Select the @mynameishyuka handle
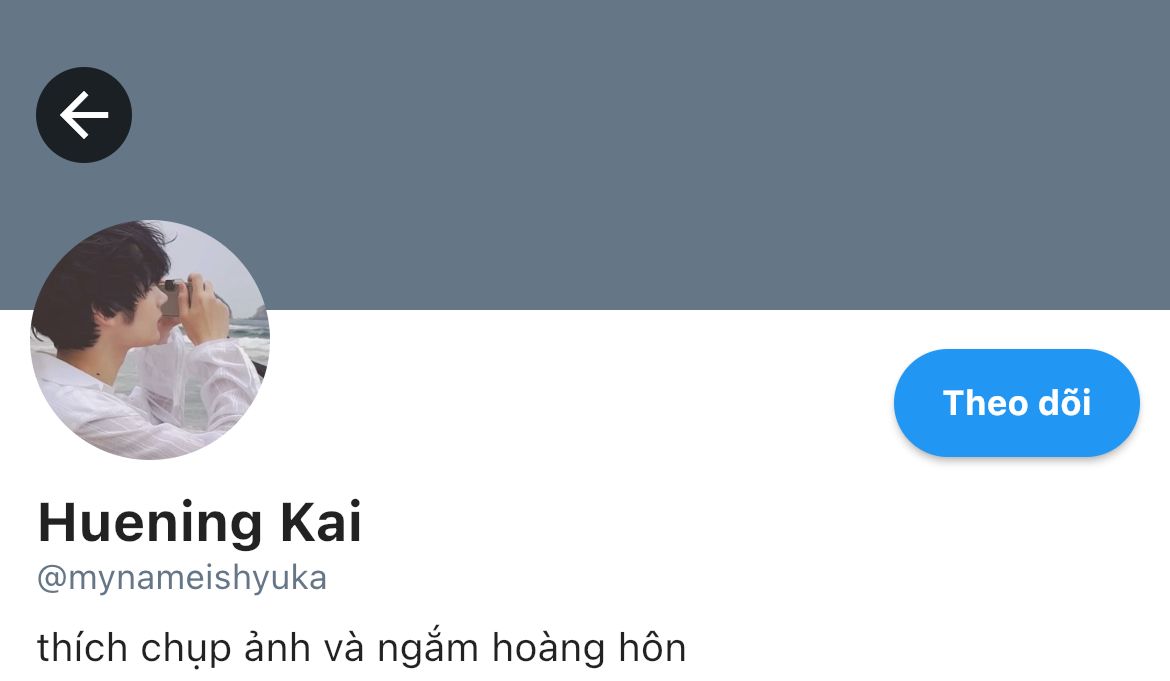1170x681 pixels. [x=182, y=578]
